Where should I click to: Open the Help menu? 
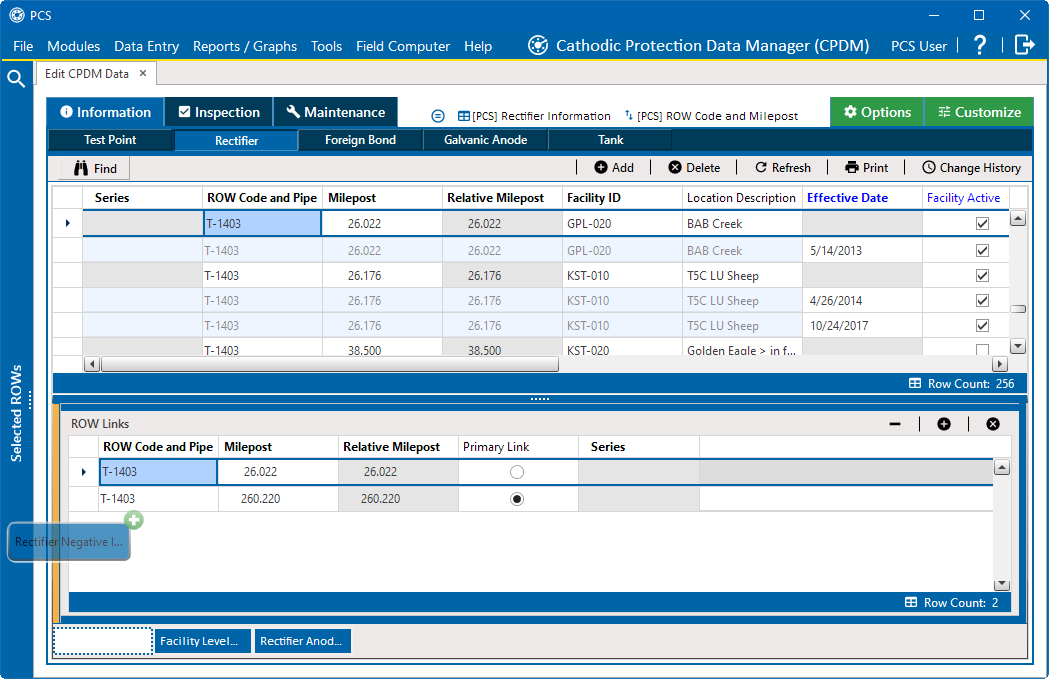478,46
